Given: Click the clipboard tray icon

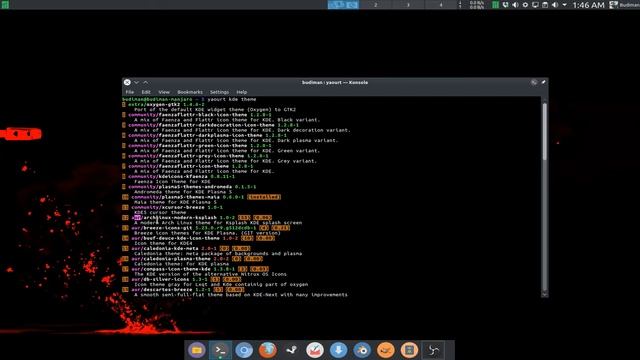Looking at the screenshot, I should [545, 5].
